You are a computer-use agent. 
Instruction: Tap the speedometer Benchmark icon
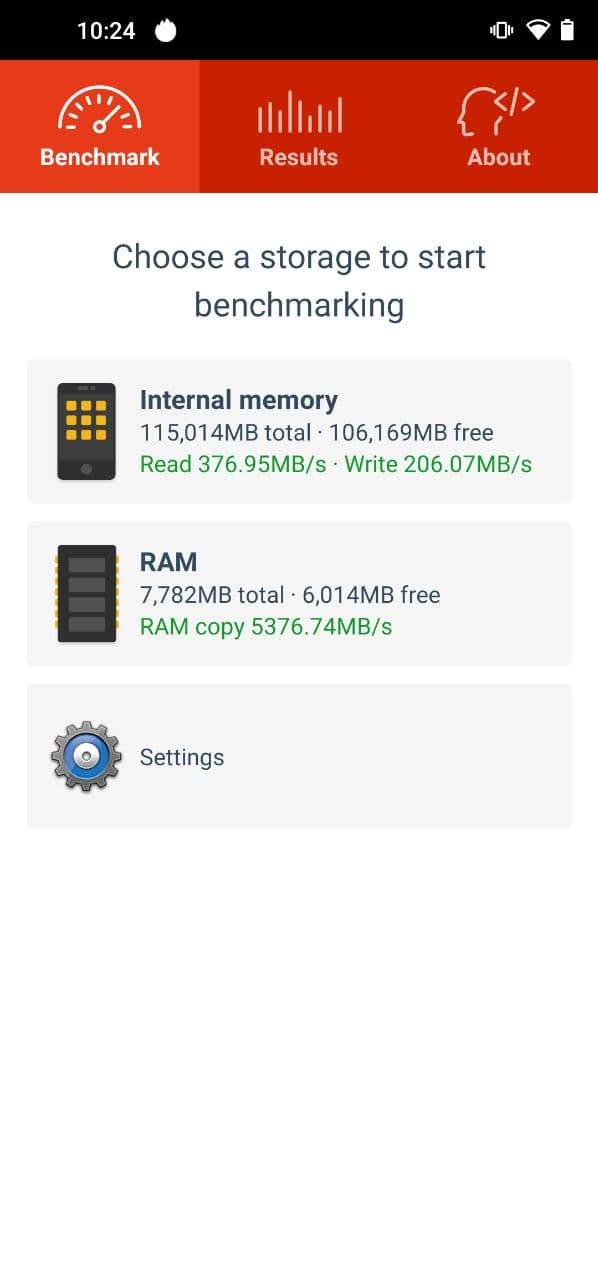(x=99, y=110)
